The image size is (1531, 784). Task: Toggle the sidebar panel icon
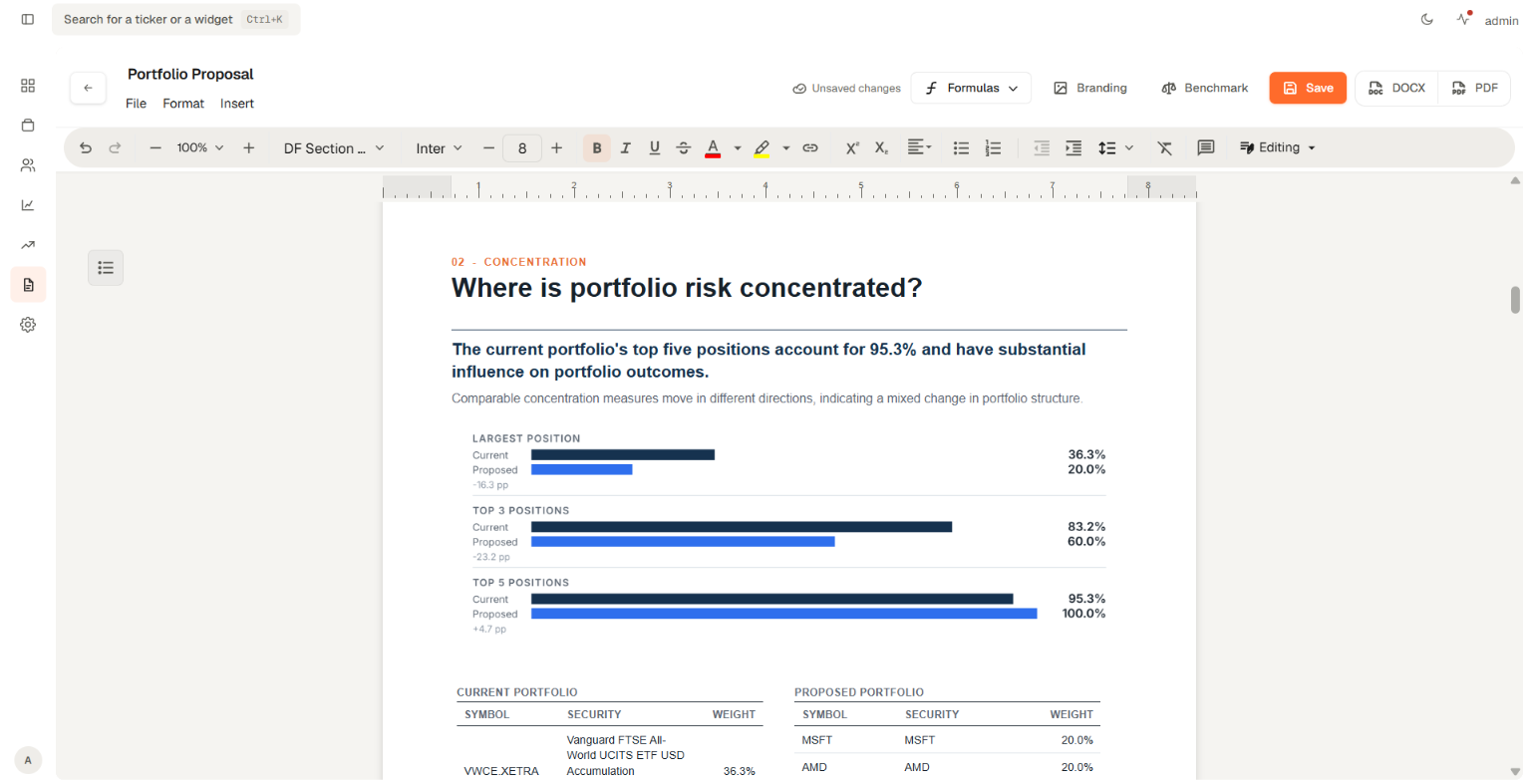28,19
